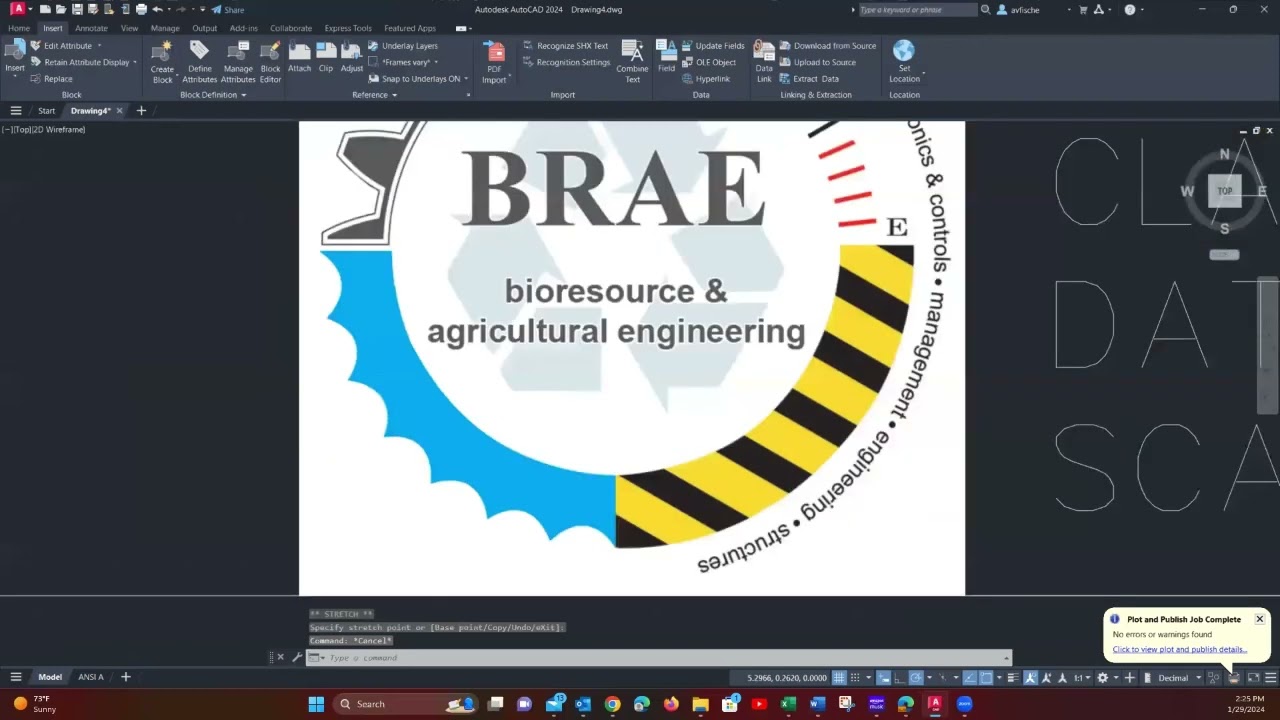The height and width of the screenshot is (720, 1280).
Task: Insert a Field from Data panel
Action: [666, 57]
